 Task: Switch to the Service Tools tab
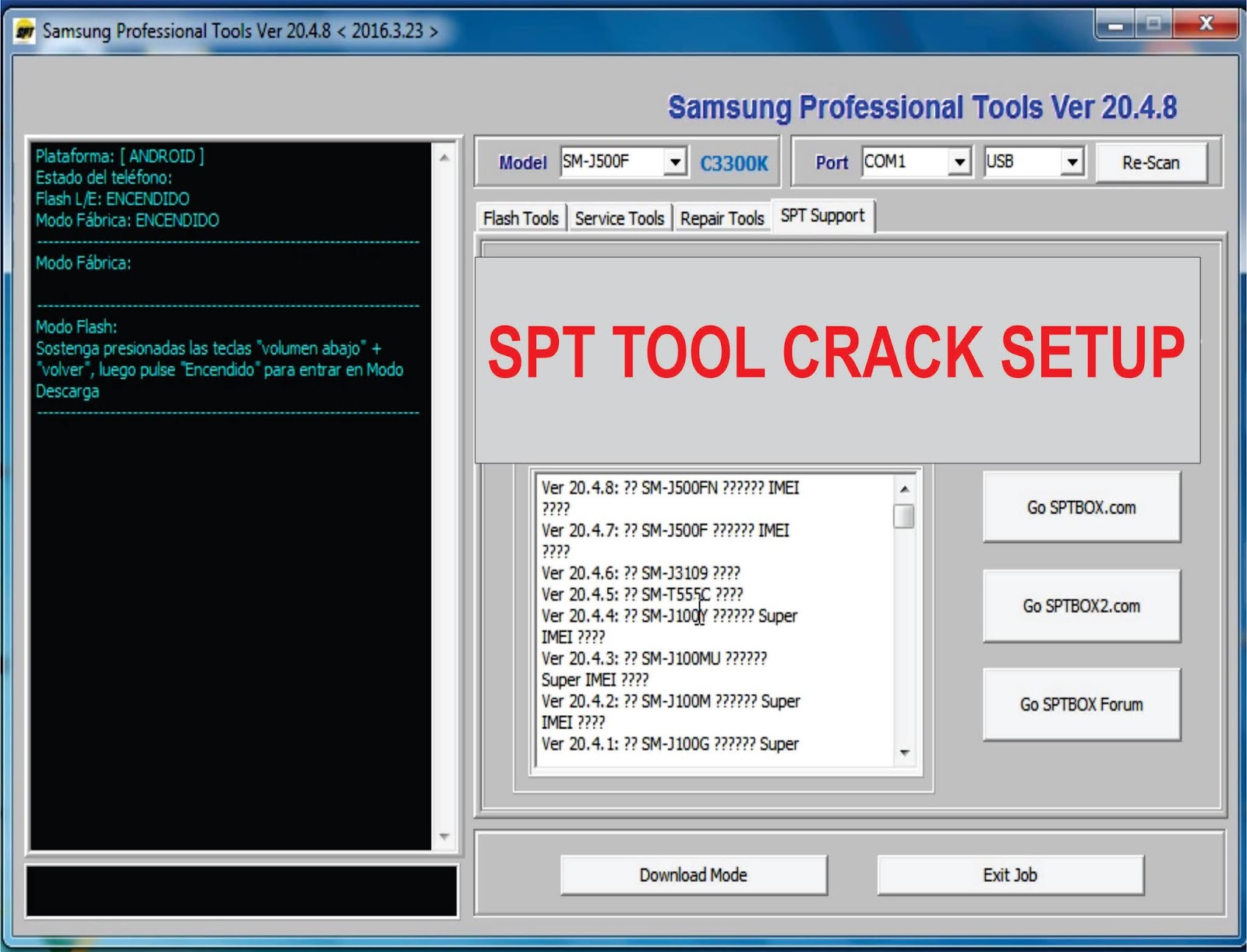click(x=620, y=218)
